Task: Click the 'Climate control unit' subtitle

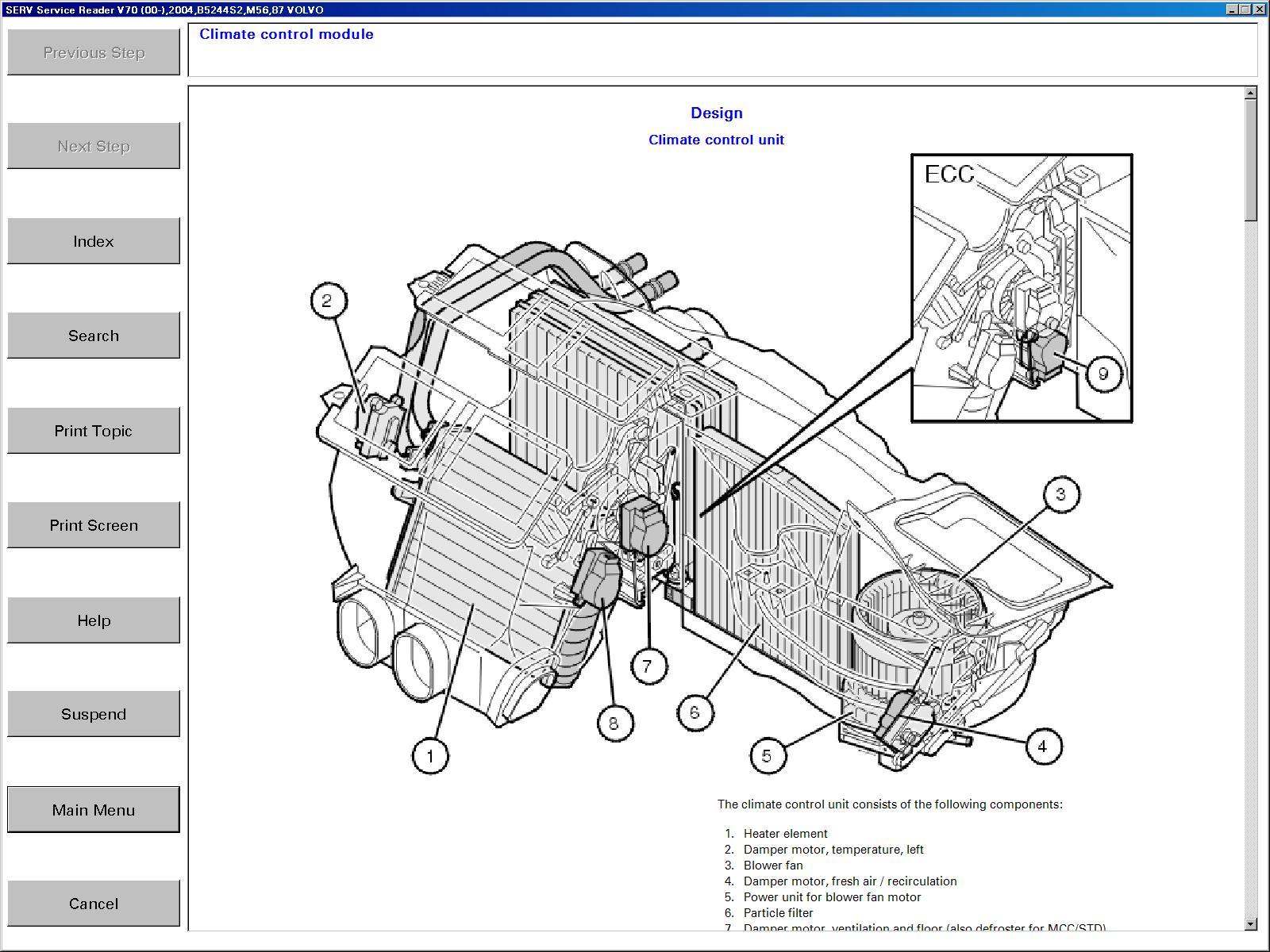Action: [x=716, y=140]
